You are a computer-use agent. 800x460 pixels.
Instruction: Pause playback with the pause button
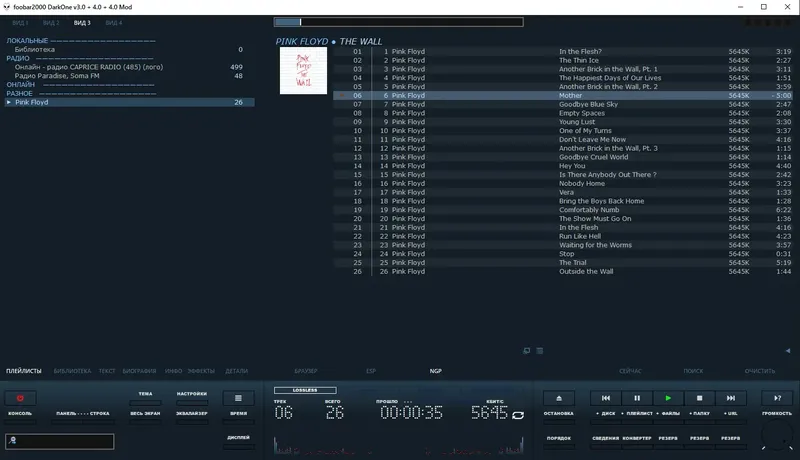pyautogui.click(x=637, y=398)
